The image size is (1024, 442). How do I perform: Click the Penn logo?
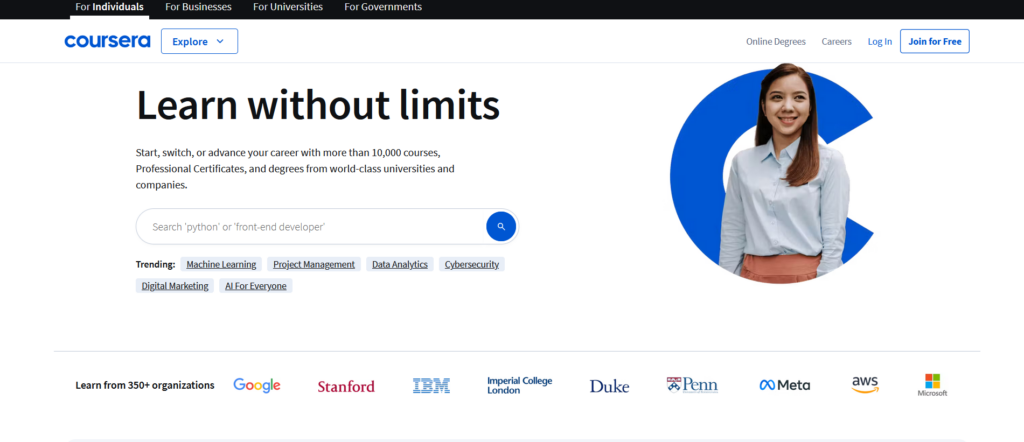[x=692, y=385]
